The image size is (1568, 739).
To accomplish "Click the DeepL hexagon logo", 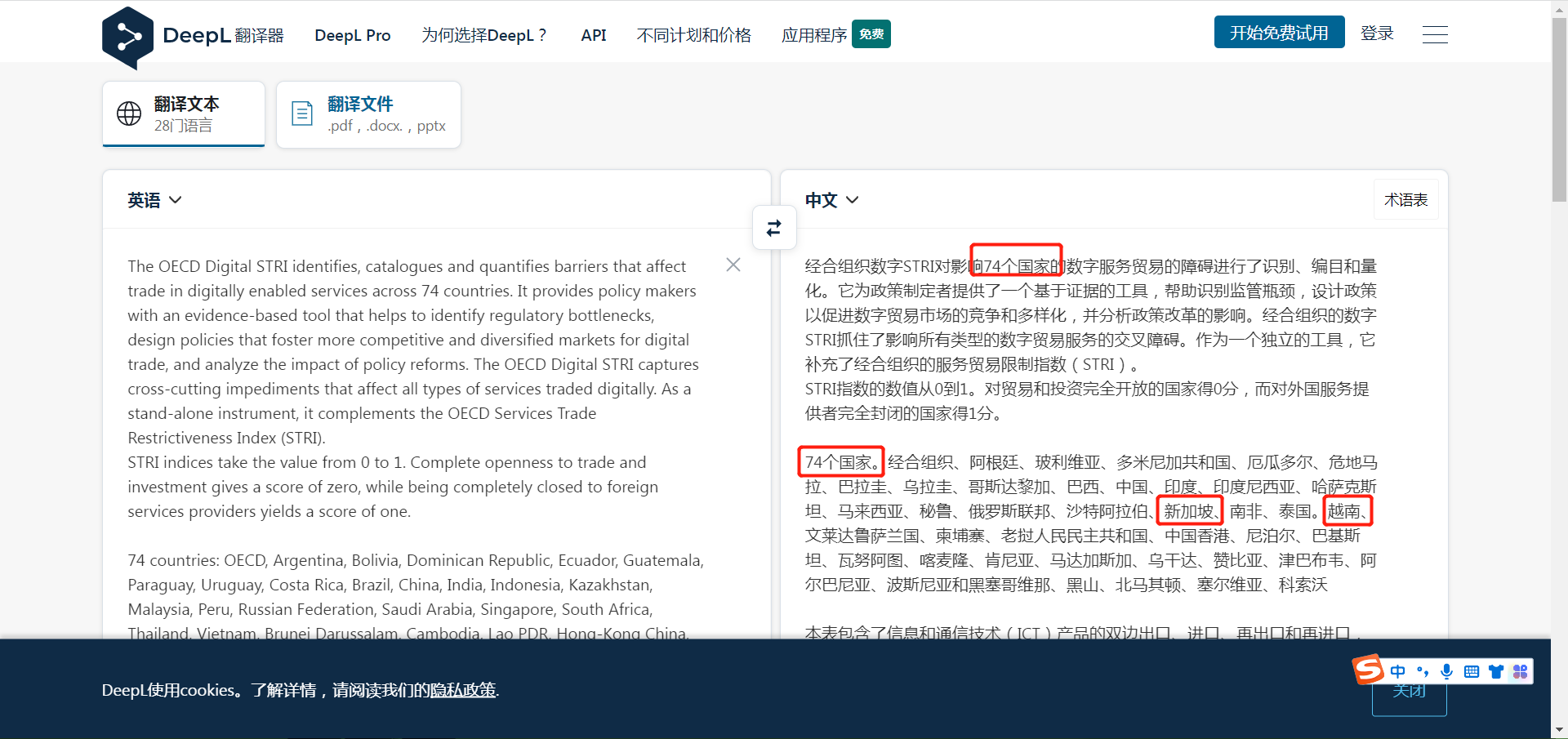I will tap(127, 36).
